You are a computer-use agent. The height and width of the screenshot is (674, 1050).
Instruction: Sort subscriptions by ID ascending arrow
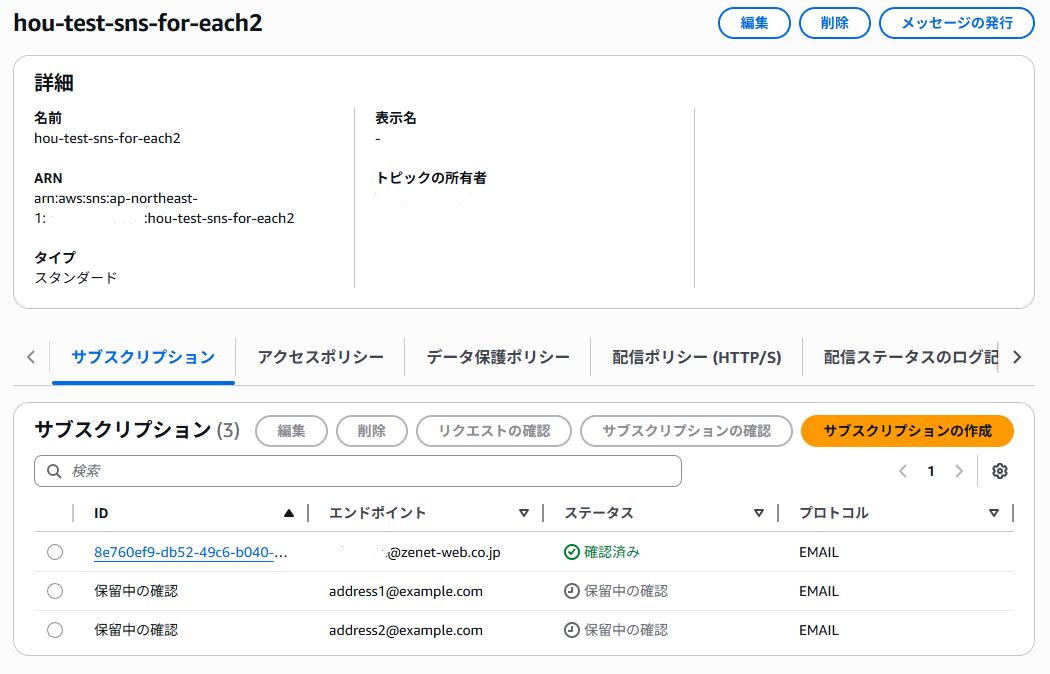pyautogui.click(x=289, y=513)
